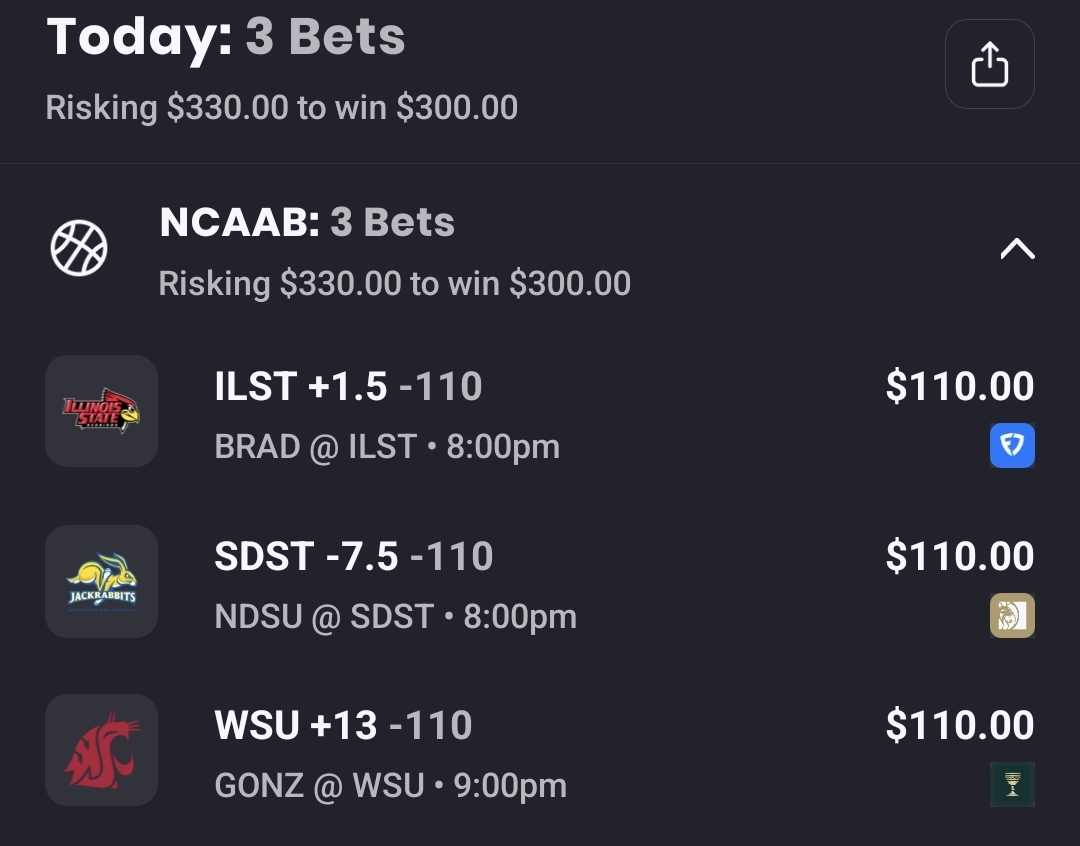Select the SDST -7.5 -110 bet
Image resolution: width=1080 pixels, height=846 pixels.
point(353,557)
